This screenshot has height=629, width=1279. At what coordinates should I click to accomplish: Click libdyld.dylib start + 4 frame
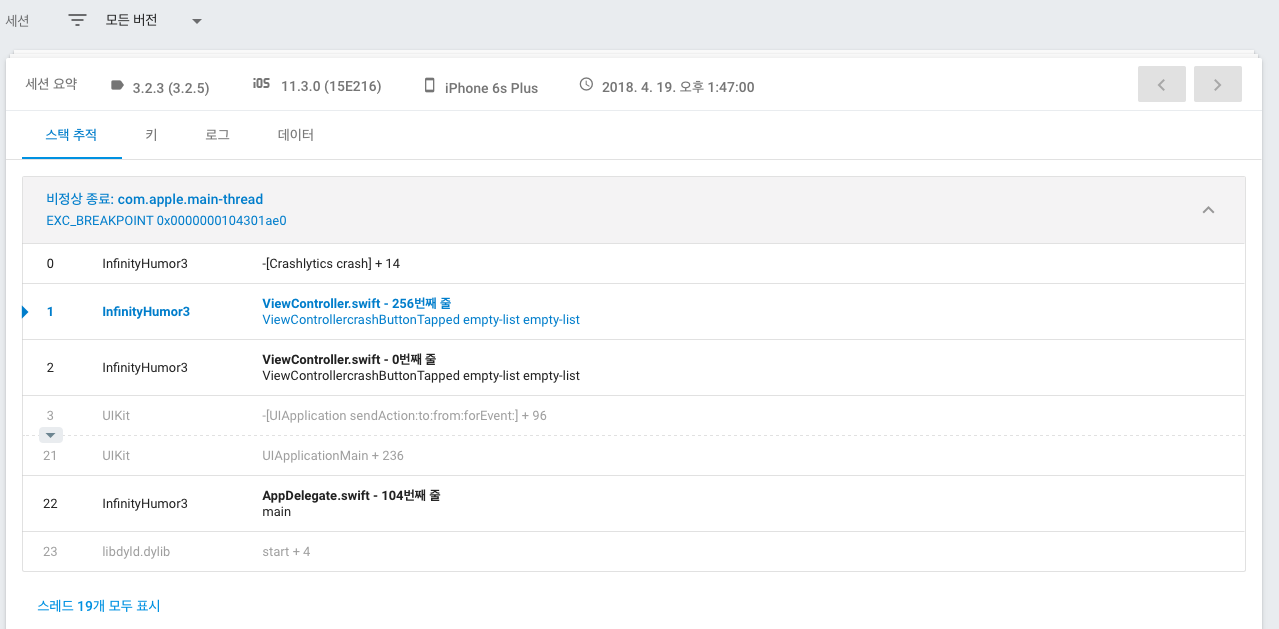tap(634, 552)
